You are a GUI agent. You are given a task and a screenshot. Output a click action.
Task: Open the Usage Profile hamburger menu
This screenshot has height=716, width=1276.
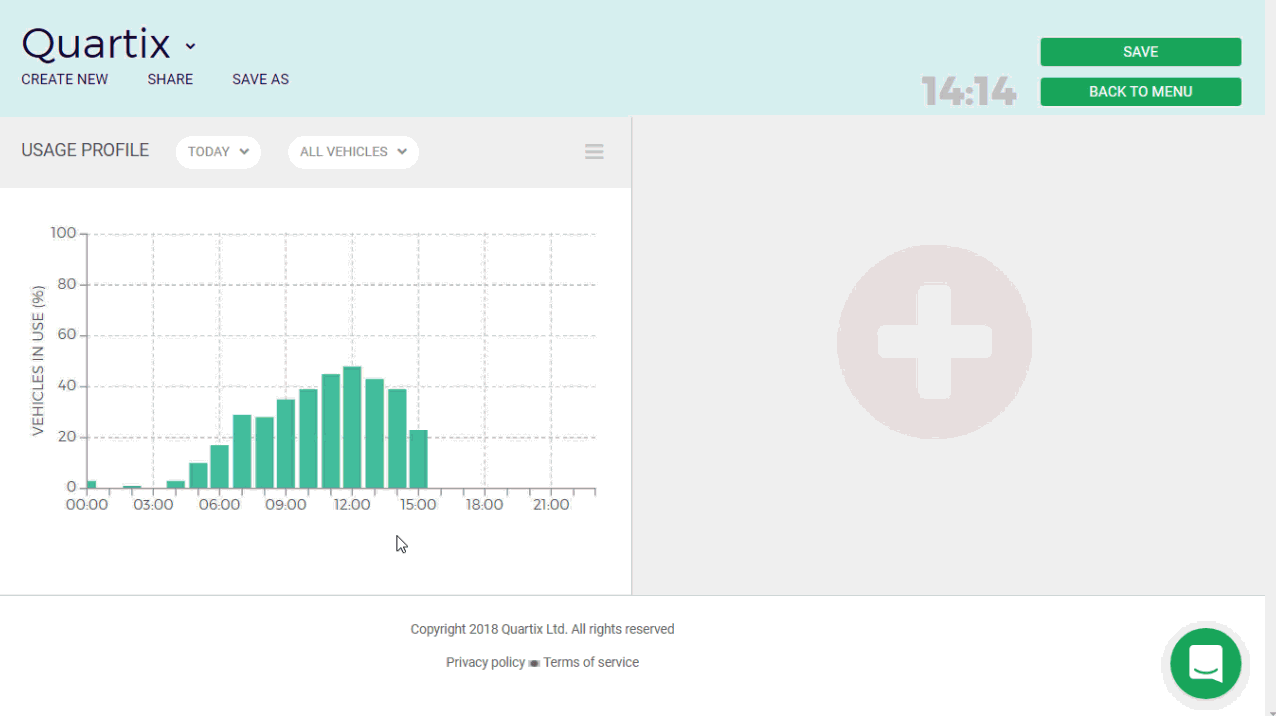tap(594, 152)
